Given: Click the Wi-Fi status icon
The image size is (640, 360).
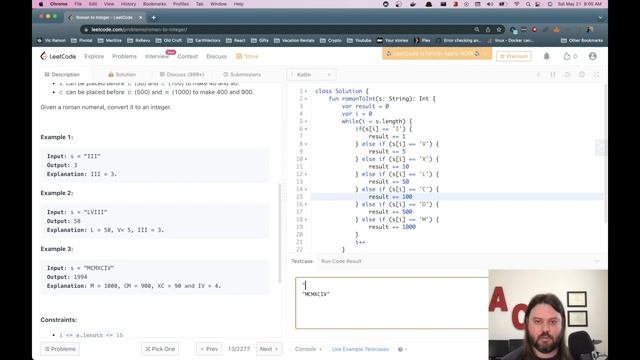Looking at the screenshot, I should pyautogui.click(x=516, y=4).
